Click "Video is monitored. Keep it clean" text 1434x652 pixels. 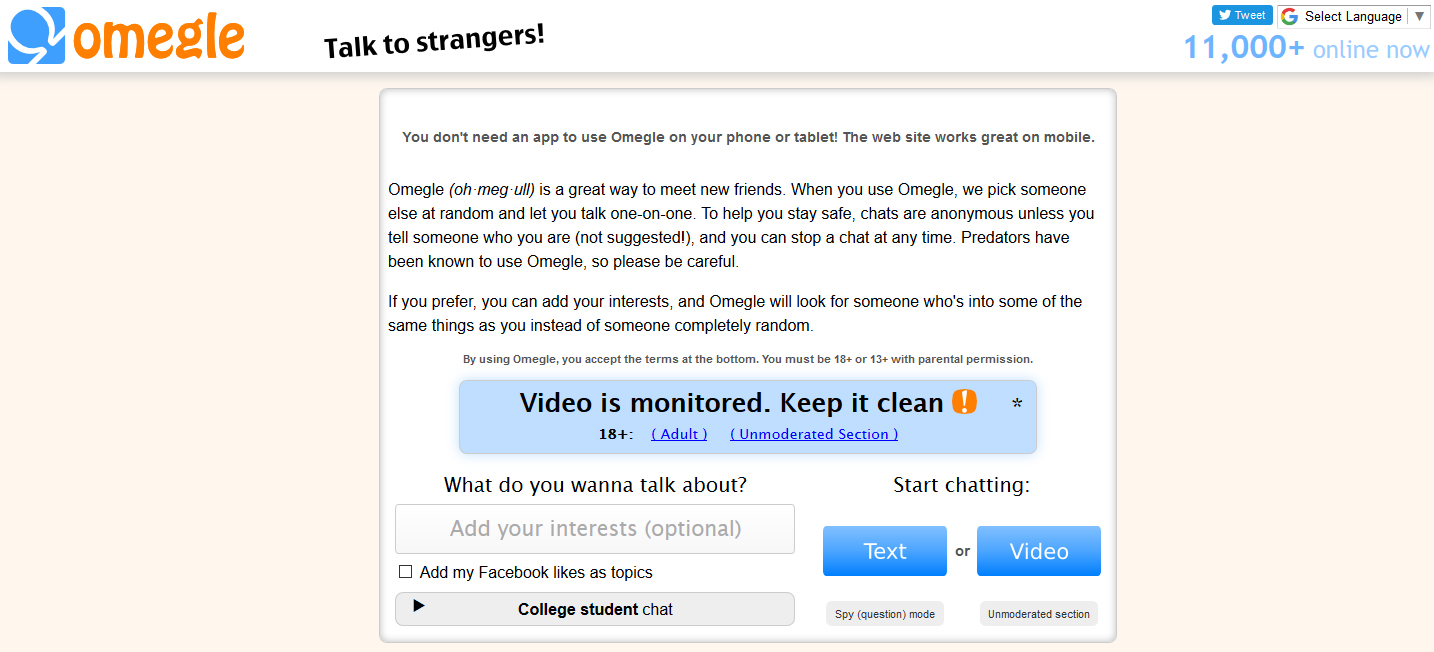tap(732, 403)
